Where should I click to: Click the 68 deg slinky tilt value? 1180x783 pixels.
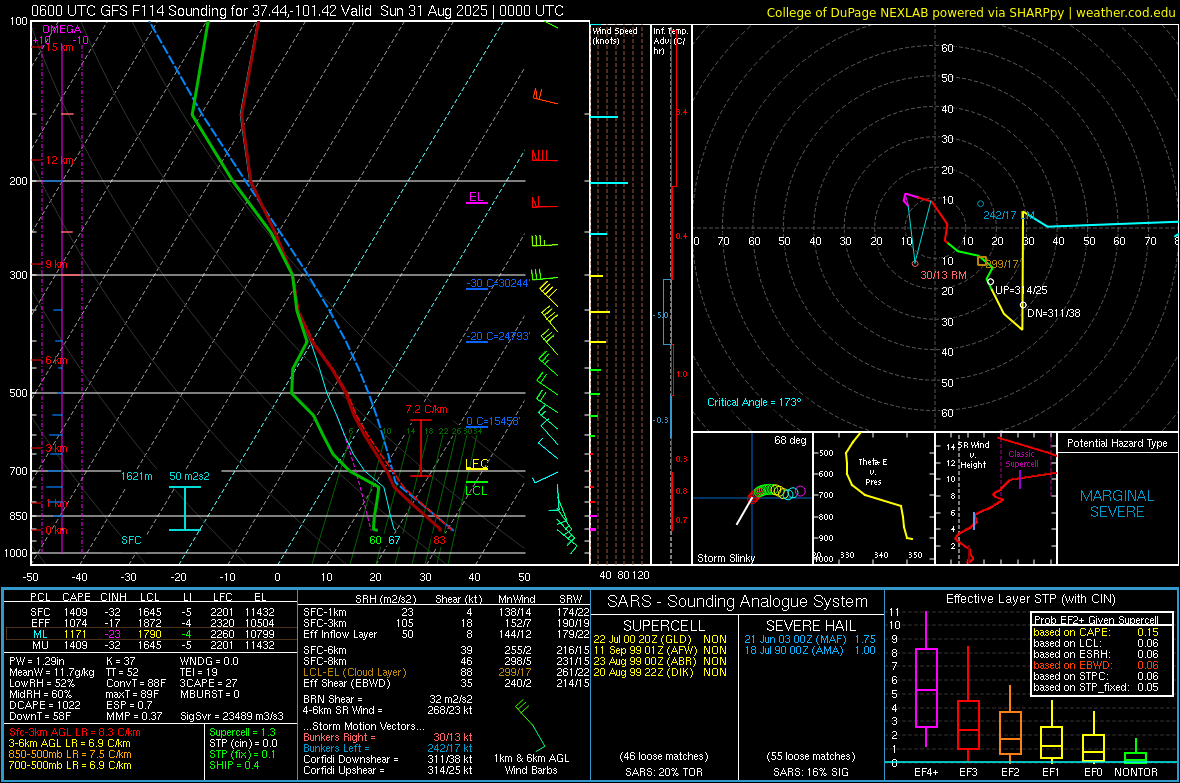790,440
